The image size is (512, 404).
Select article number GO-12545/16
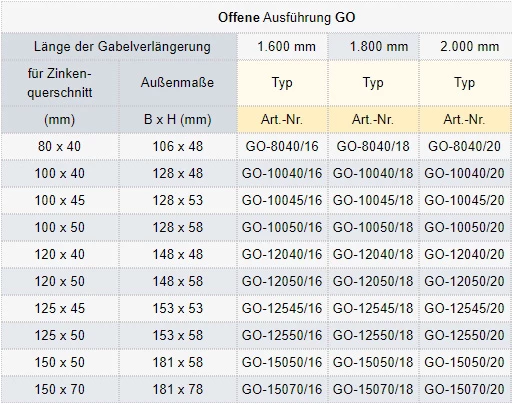282,308
